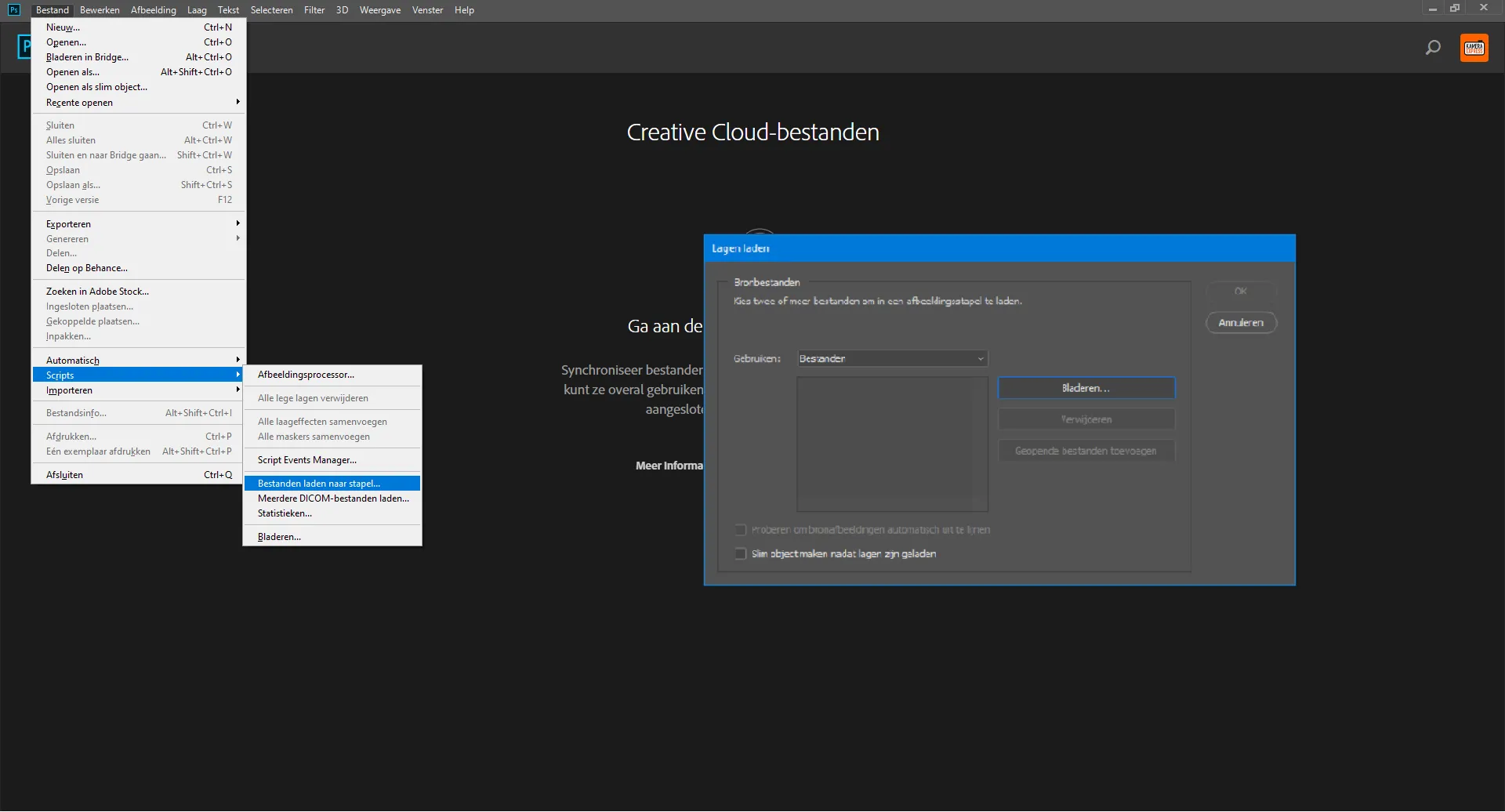
Task: Open the Weergave menu
Action: pos(380,10)
